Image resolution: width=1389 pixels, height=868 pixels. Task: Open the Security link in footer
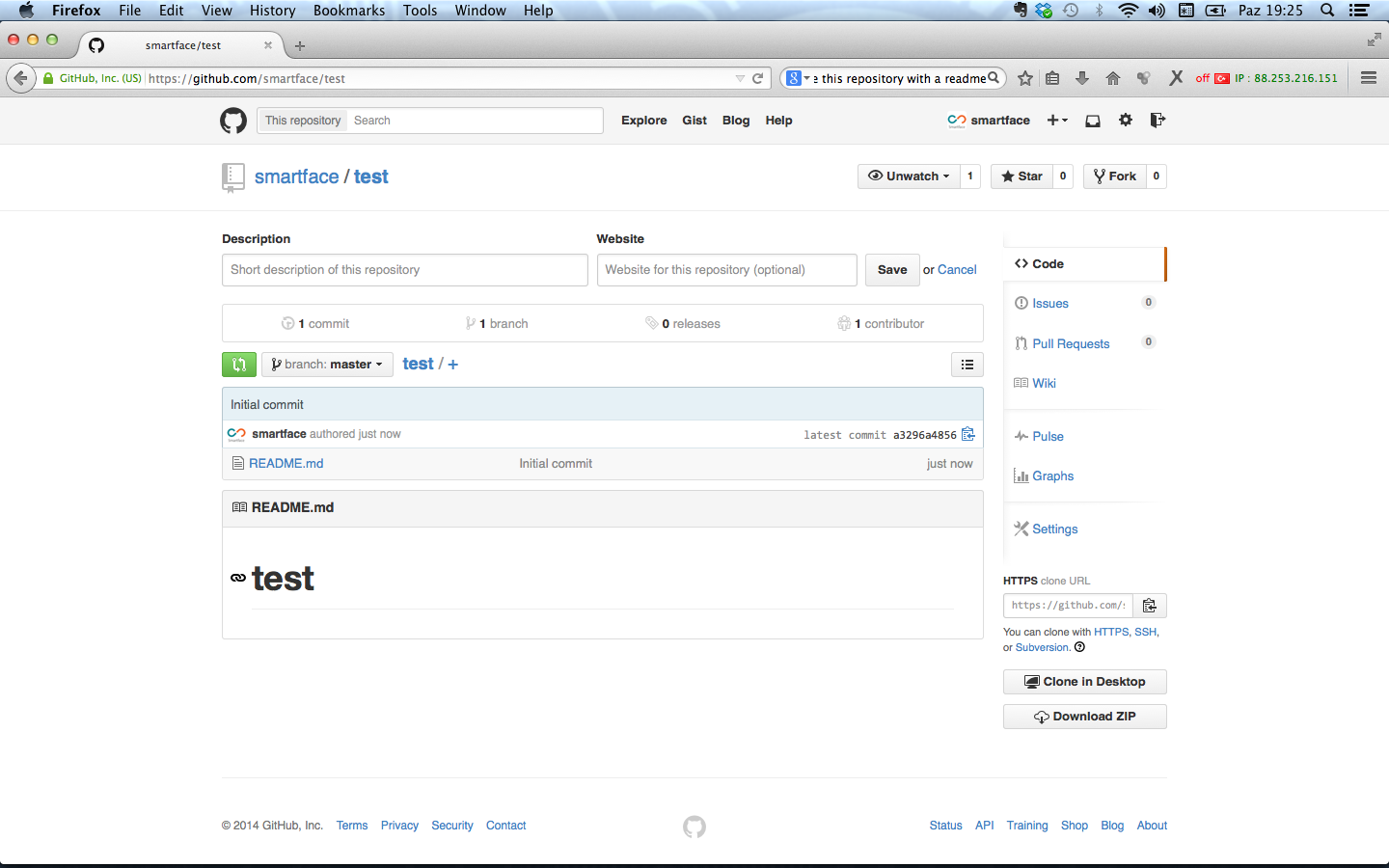[x=452, y=826]
